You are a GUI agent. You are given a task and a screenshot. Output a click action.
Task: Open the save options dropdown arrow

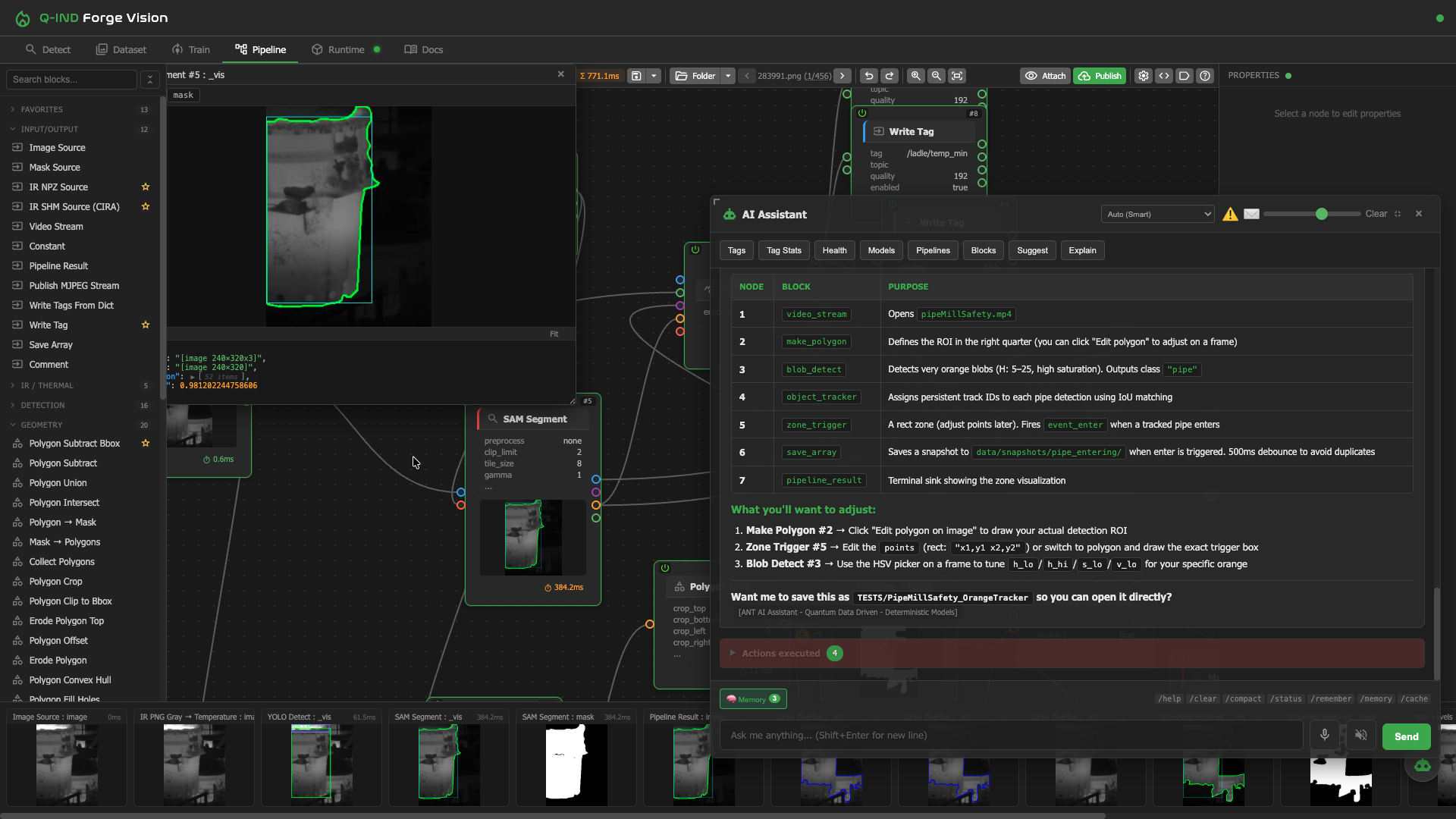pyautogui.click(x=654, y=76)
